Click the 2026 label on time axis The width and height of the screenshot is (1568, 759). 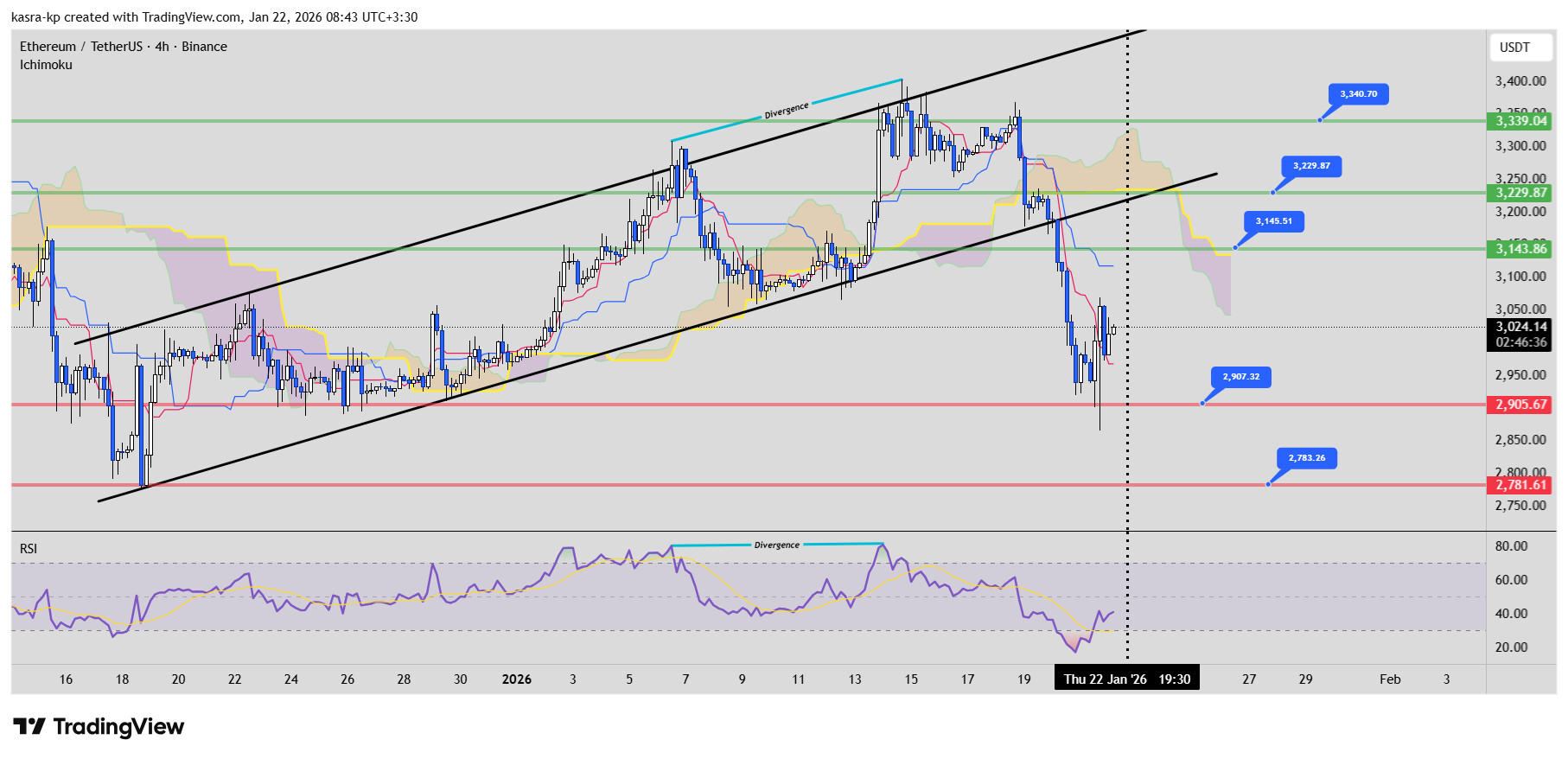point(516,679)
